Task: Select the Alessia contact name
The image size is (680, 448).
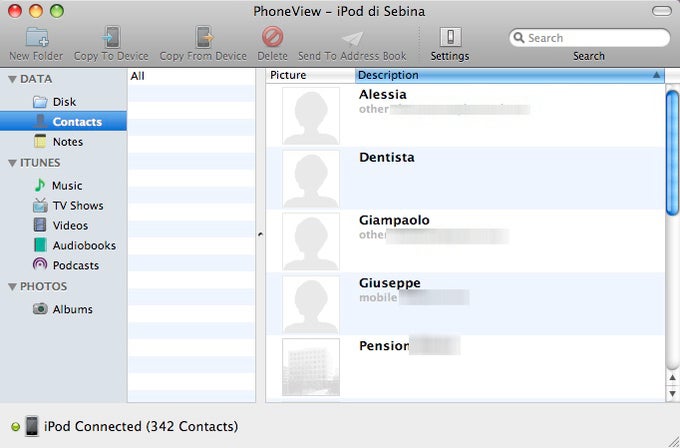Action: [382, 94]
